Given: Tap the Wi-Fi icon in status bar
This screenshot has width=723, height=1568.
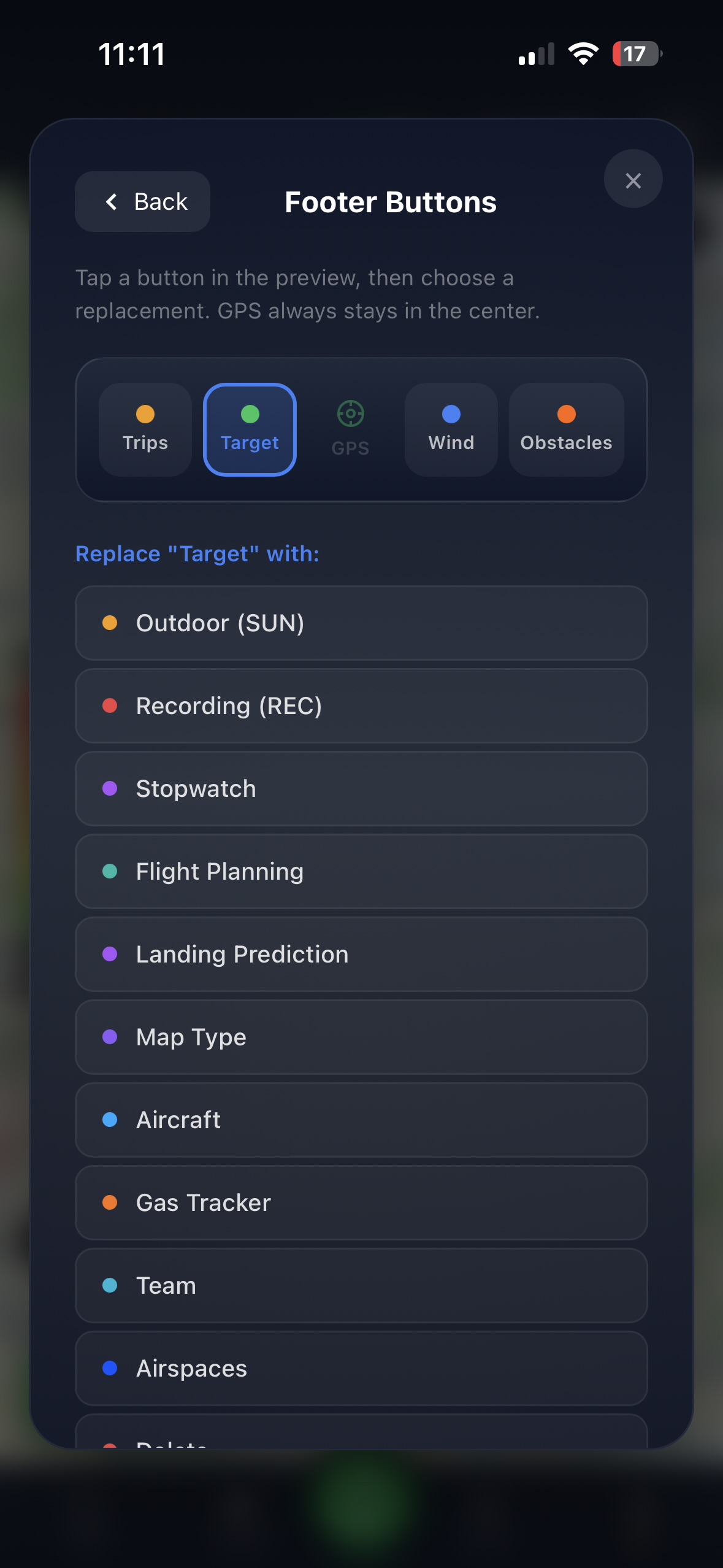Looking at the screenshot, I should pyautogui.click(x=583, y=54).
